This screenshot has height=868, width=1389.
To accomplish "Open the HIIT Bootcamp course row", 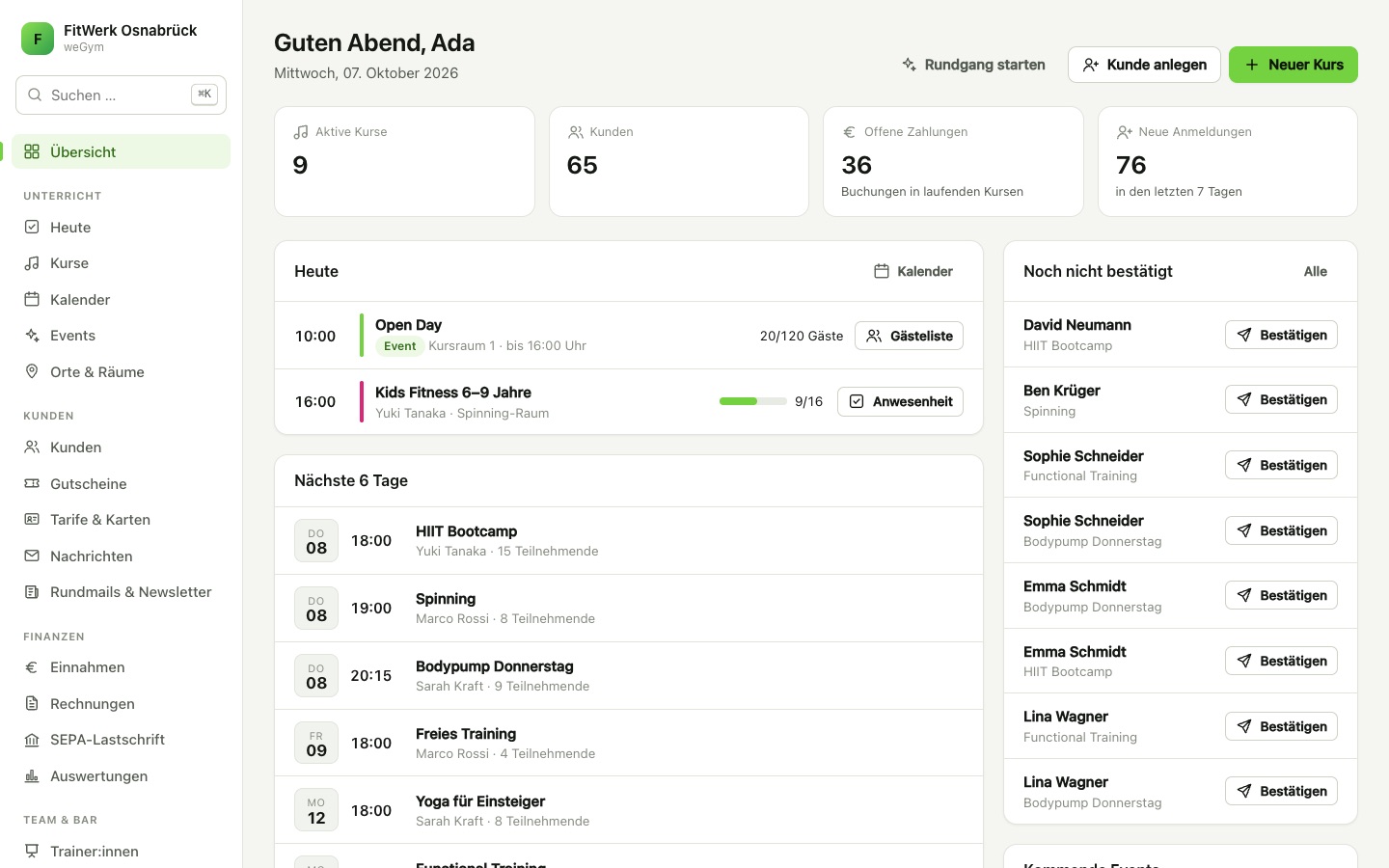I will [629, 541].
